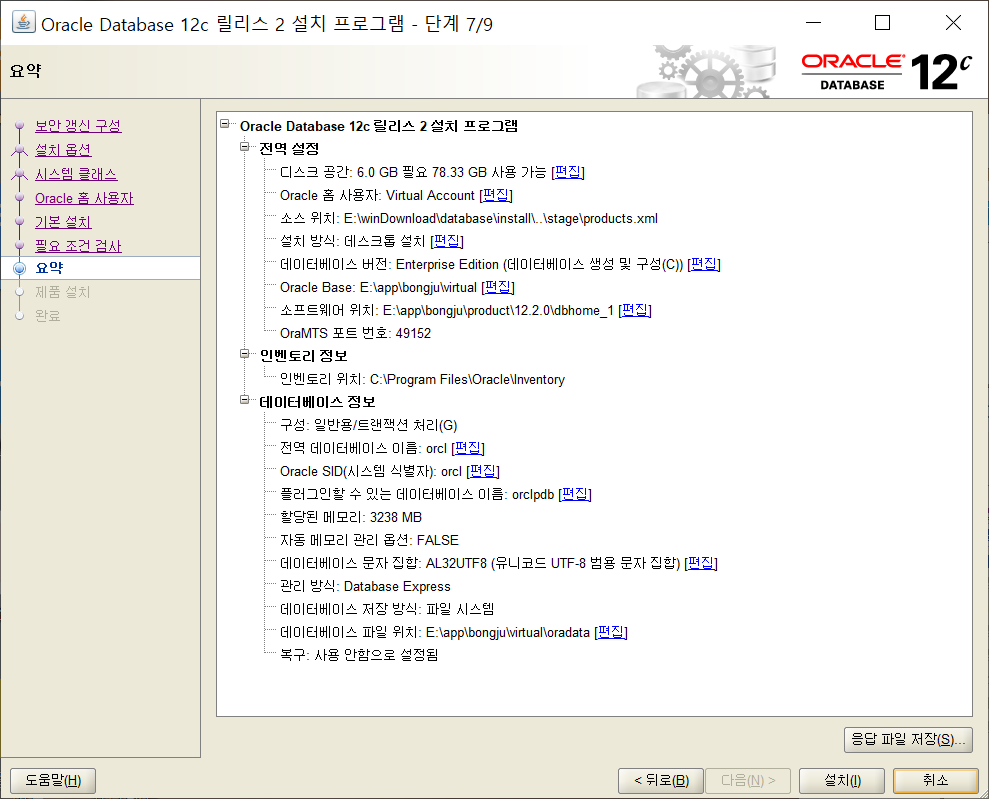The width and height of the screenshot is (989, 799).
Task: Click the 응답 파일 저장(S)... button
Action: pyautogui.click(x=908, y=740)
